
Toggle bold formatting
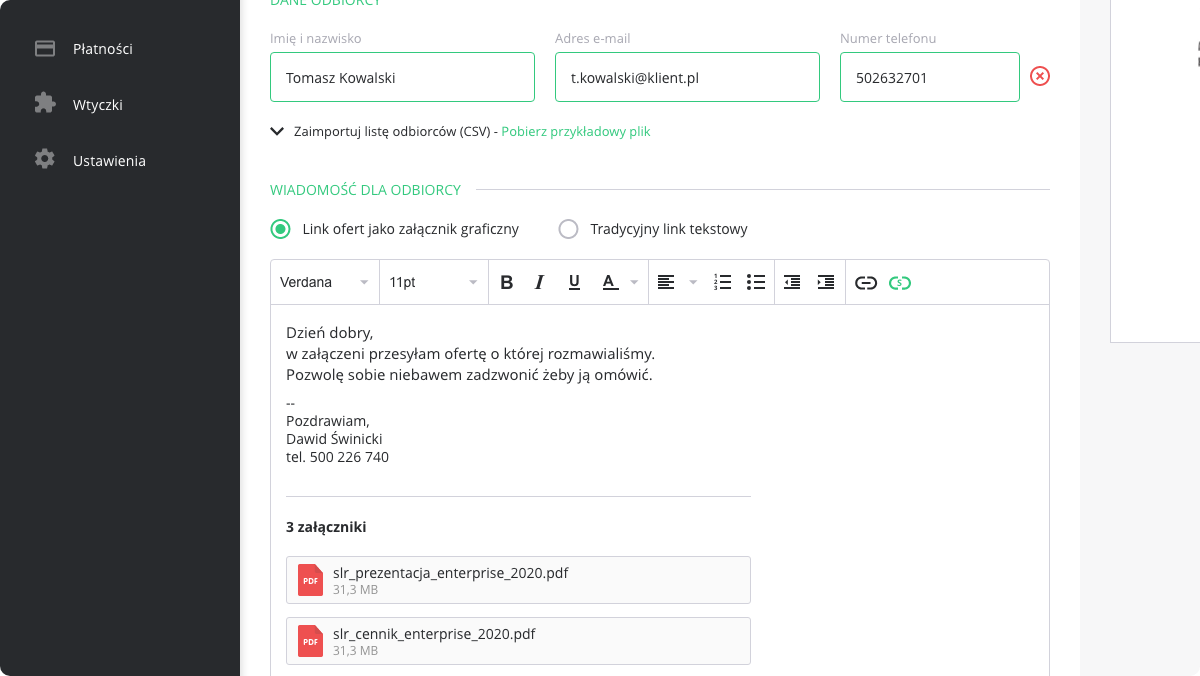tap(506, 283)
